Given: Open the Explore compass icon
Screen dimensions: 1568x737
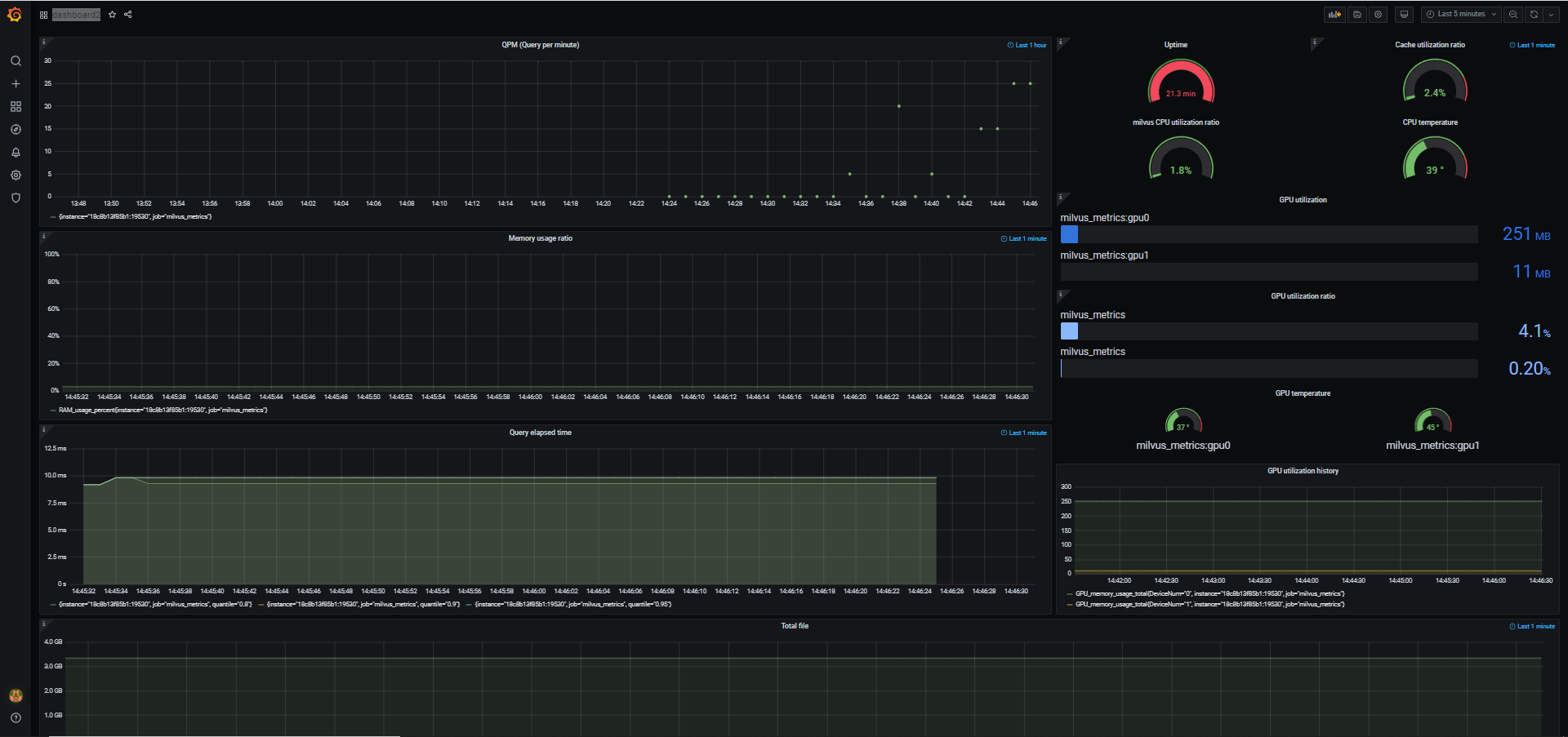Looking at the screenshot, I should click(16, 130).
